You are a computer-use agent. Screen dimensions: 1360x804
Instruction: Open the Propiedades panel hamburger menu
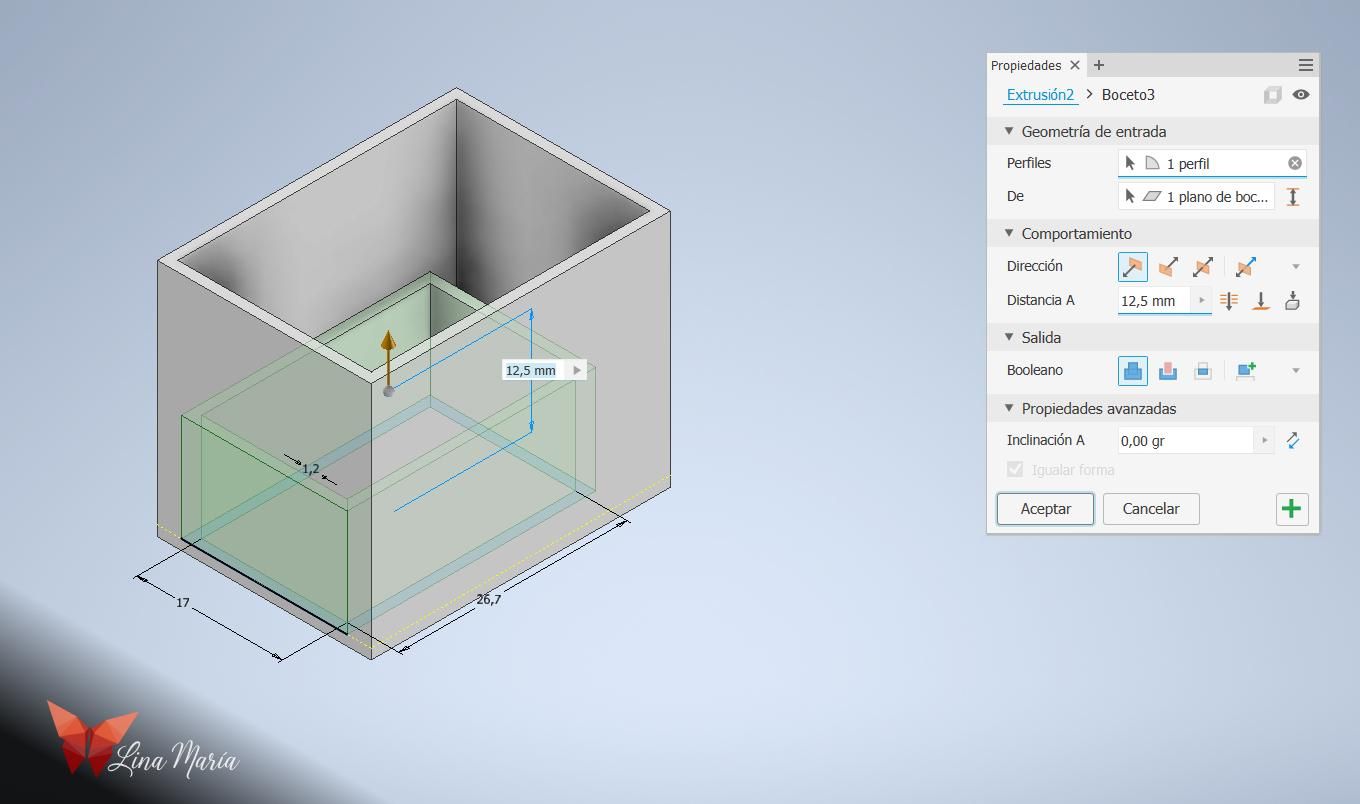1305,65
